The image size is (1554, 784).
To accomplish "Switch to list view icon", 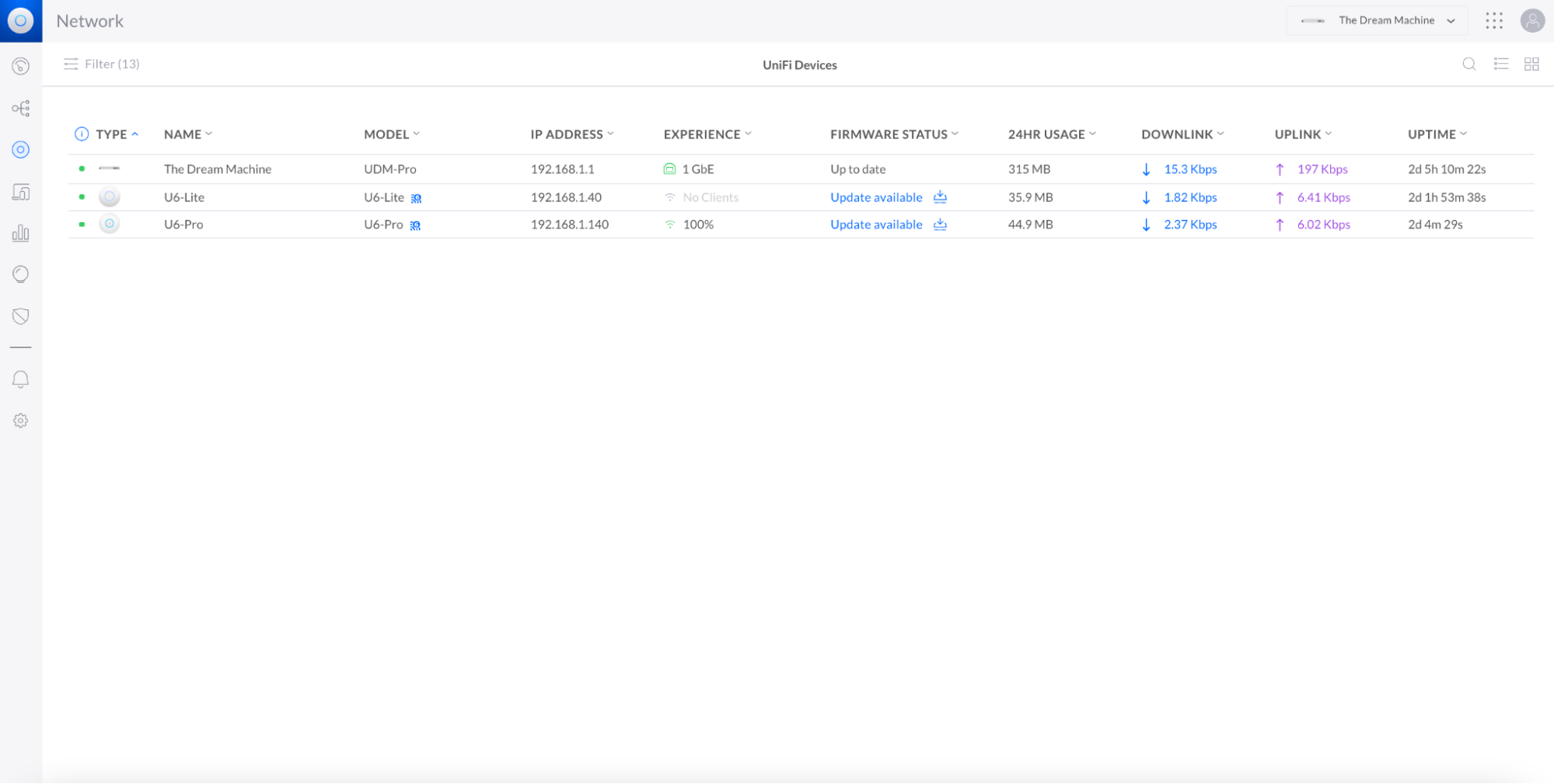I will pyautogui.click(x=1501, y=64).
